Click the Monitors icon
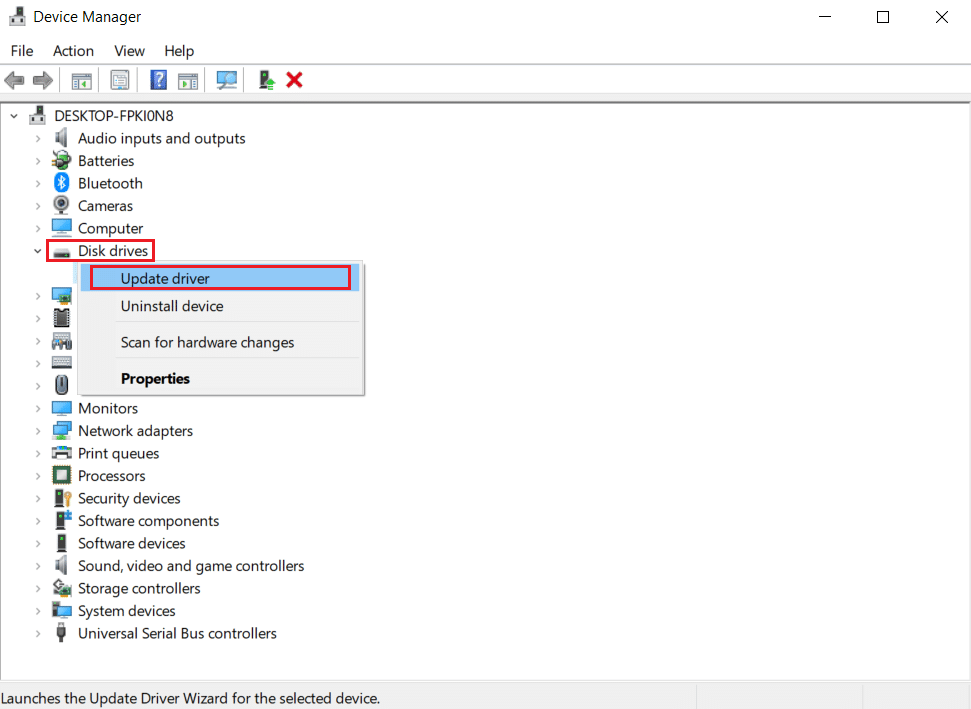The height and width of the screenshot is (709, 971). click(x=61, y=408)
